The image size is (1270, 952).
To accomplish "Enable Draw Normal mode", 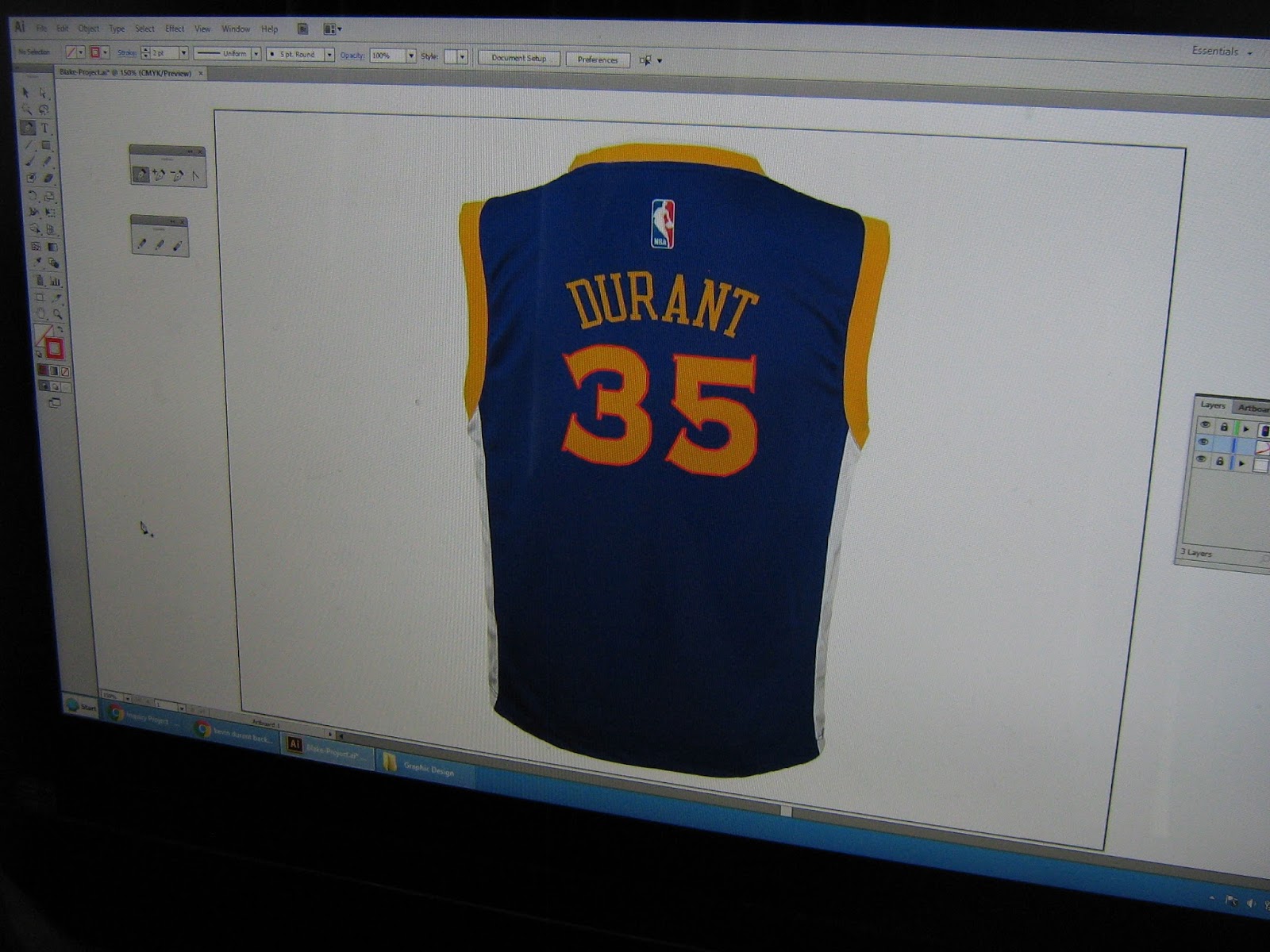I will (x=44, y=386).
